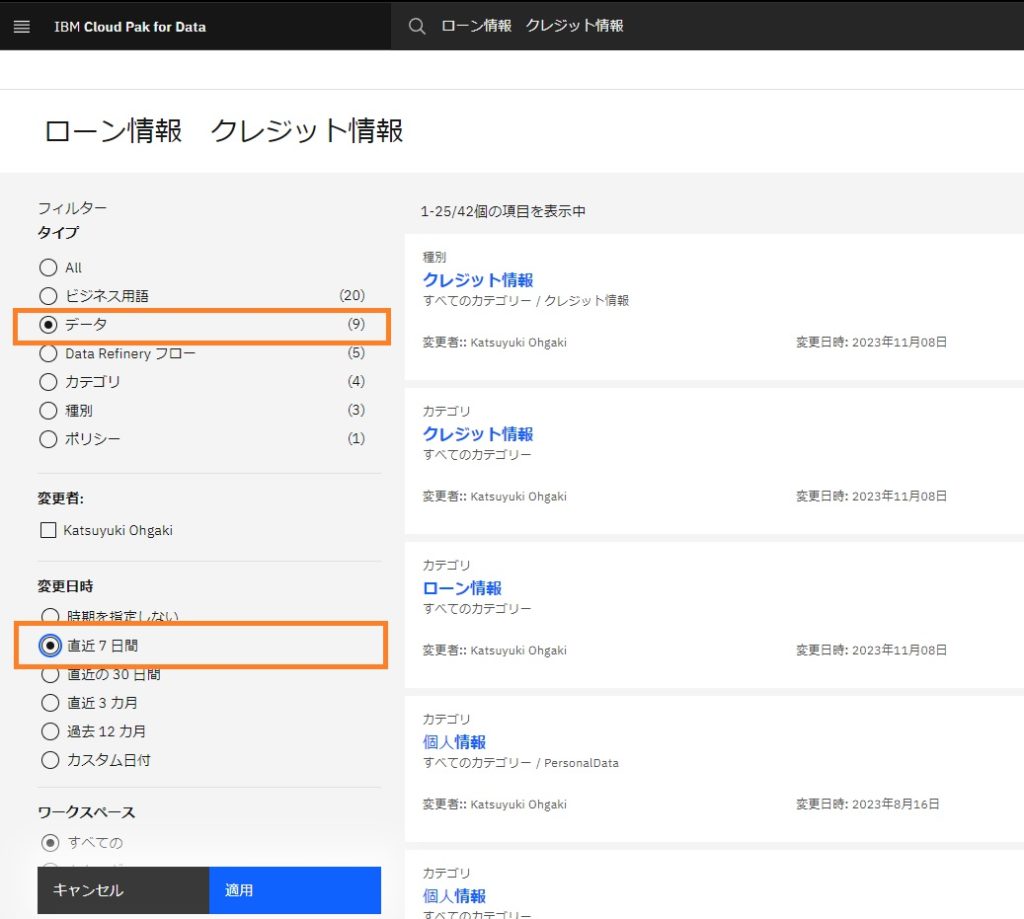The height and width of the screenshot is (919, 1024).
Task: Click the search field with ローン情報 text
Action: click(x=707, y=25)
